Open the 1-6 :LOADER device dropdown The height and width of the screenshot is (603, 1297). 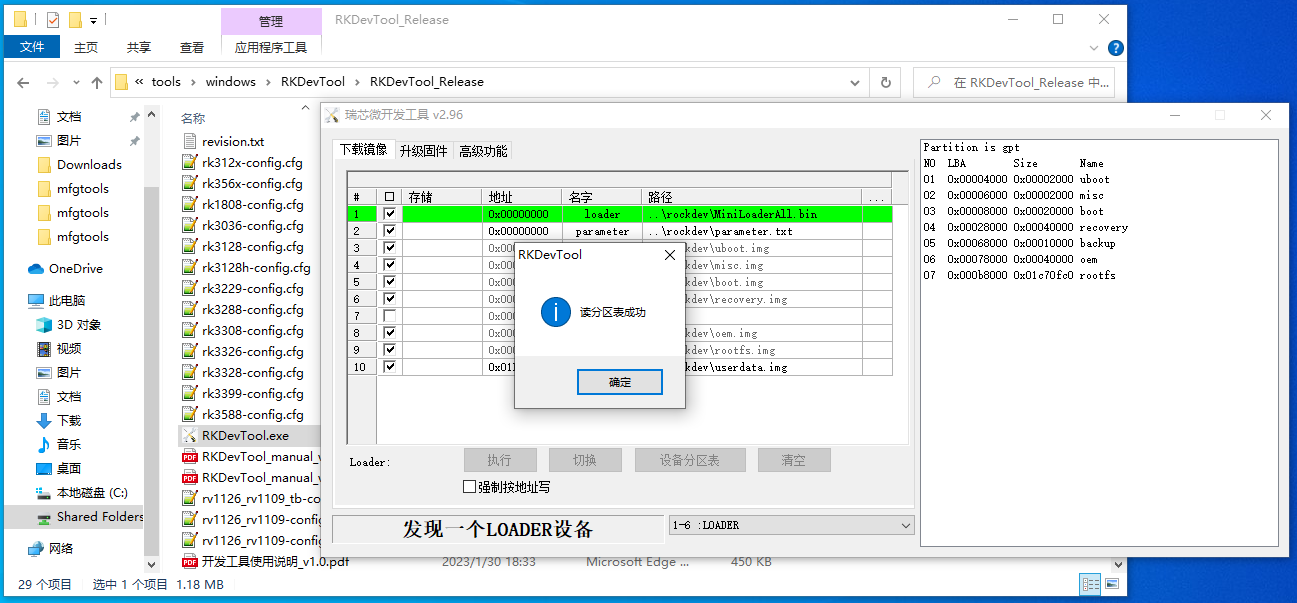[x=905, y=525]
